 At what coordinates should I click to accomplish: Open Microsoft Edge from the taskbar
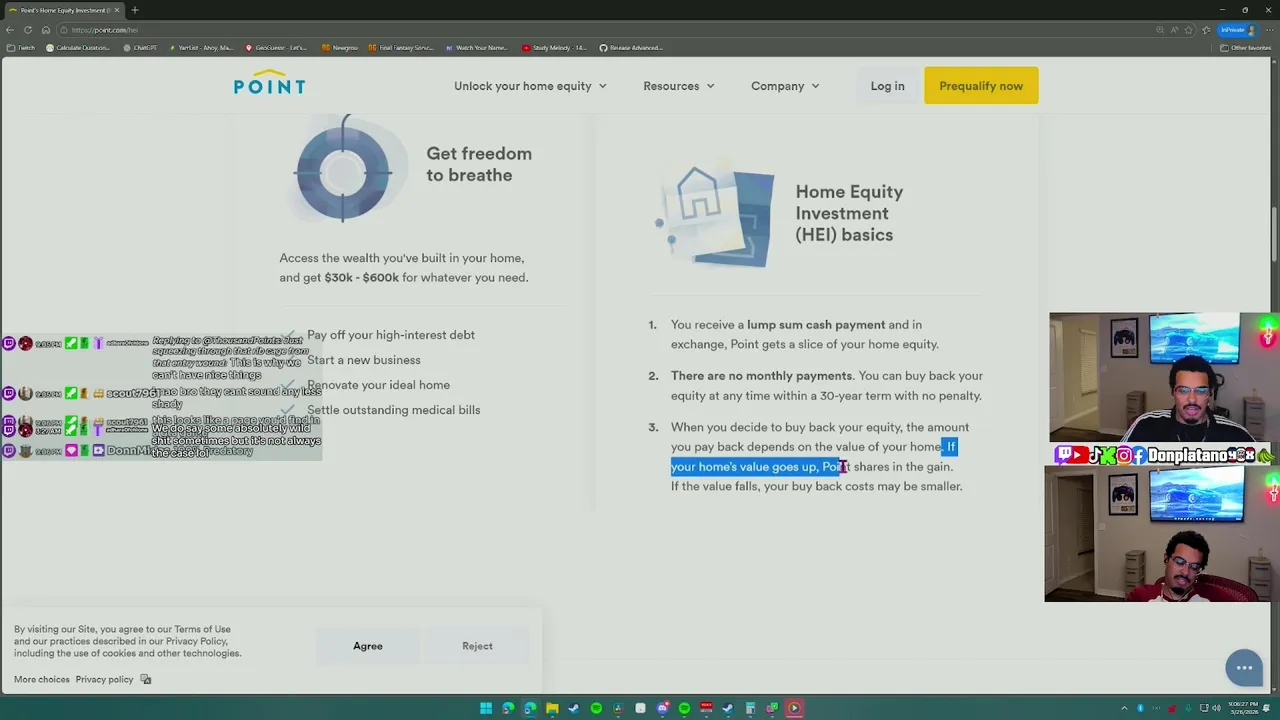530,708
